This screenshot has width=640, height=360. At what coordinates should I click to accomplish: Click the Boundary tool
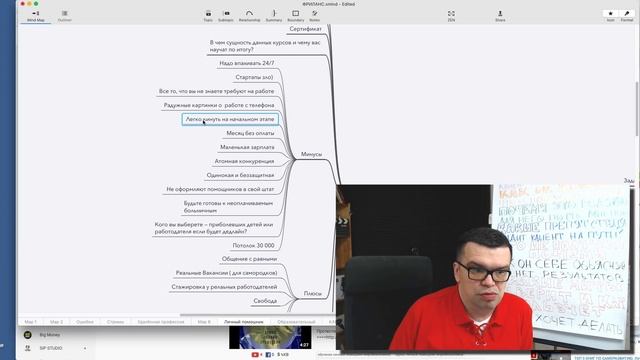296,16
